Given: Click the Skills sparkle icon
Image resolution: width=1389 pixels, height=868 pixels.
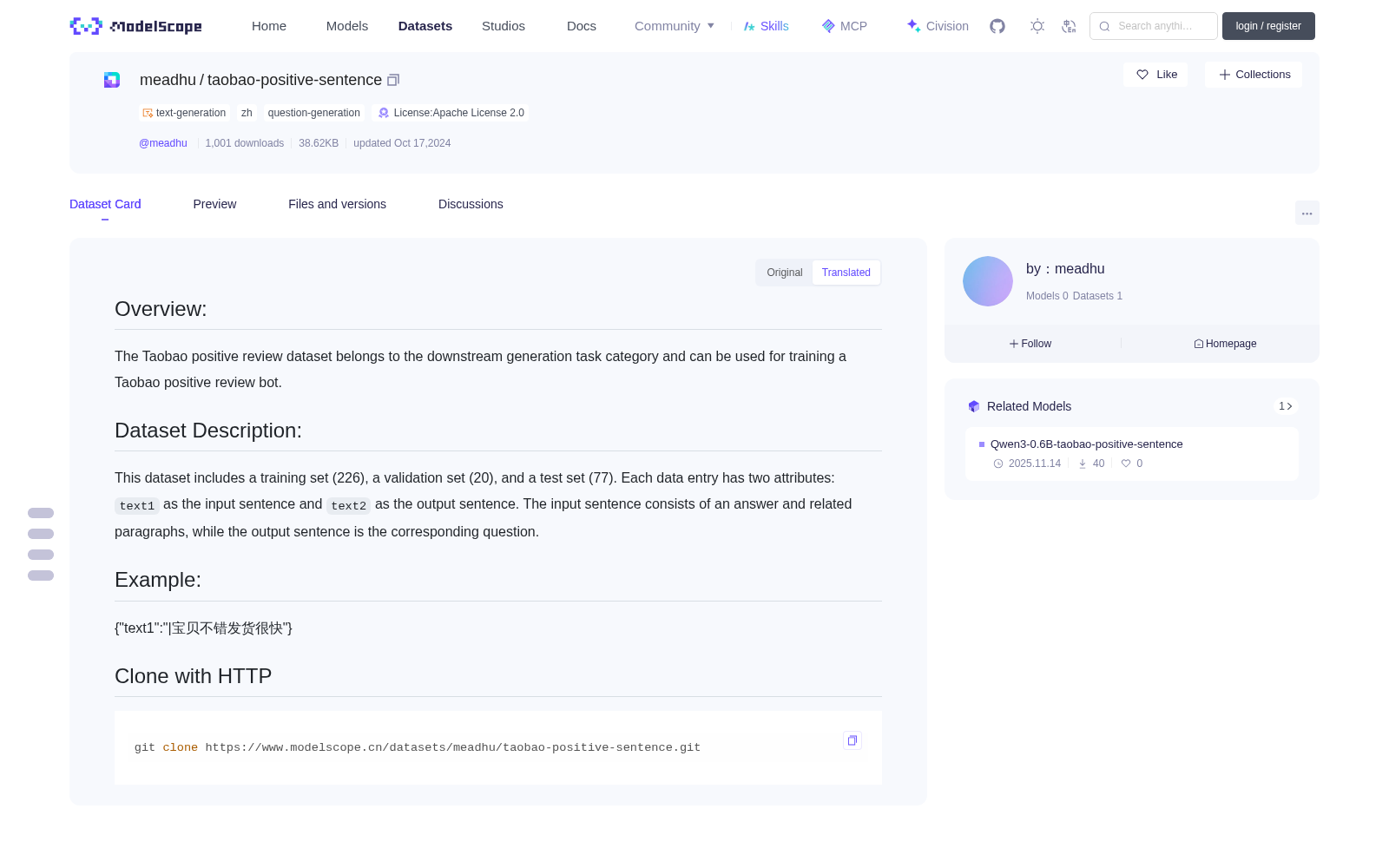Looking at the screenshot, I should 749,26.
